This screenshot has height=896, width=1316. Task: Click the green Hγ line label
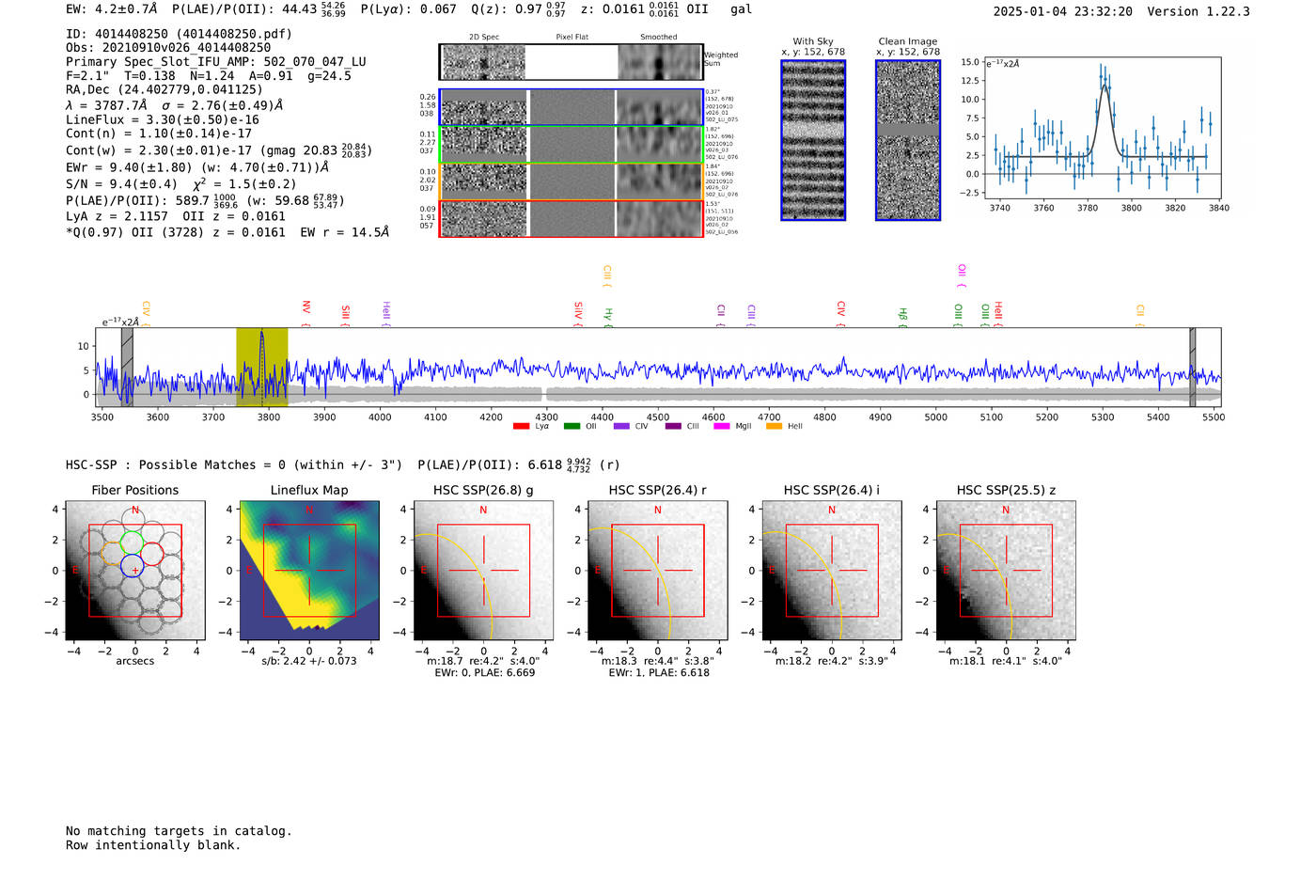point(608,317)
